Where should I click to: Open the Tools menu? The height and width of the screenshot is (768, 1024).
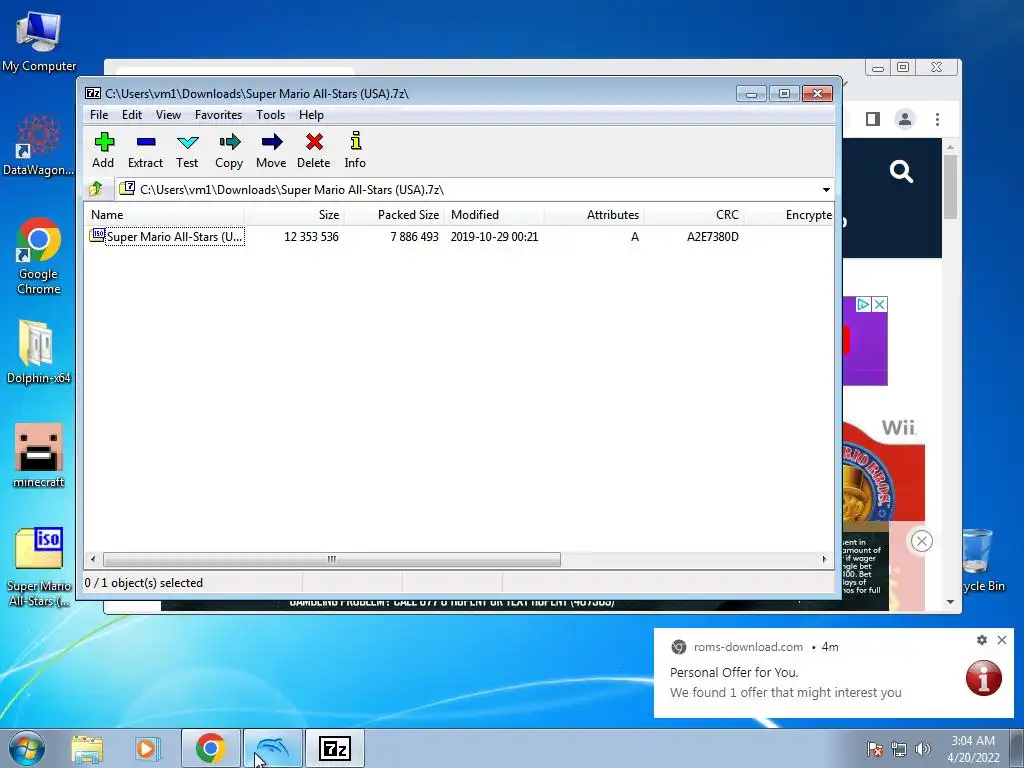pyautogui.click(x=270, y=115)
